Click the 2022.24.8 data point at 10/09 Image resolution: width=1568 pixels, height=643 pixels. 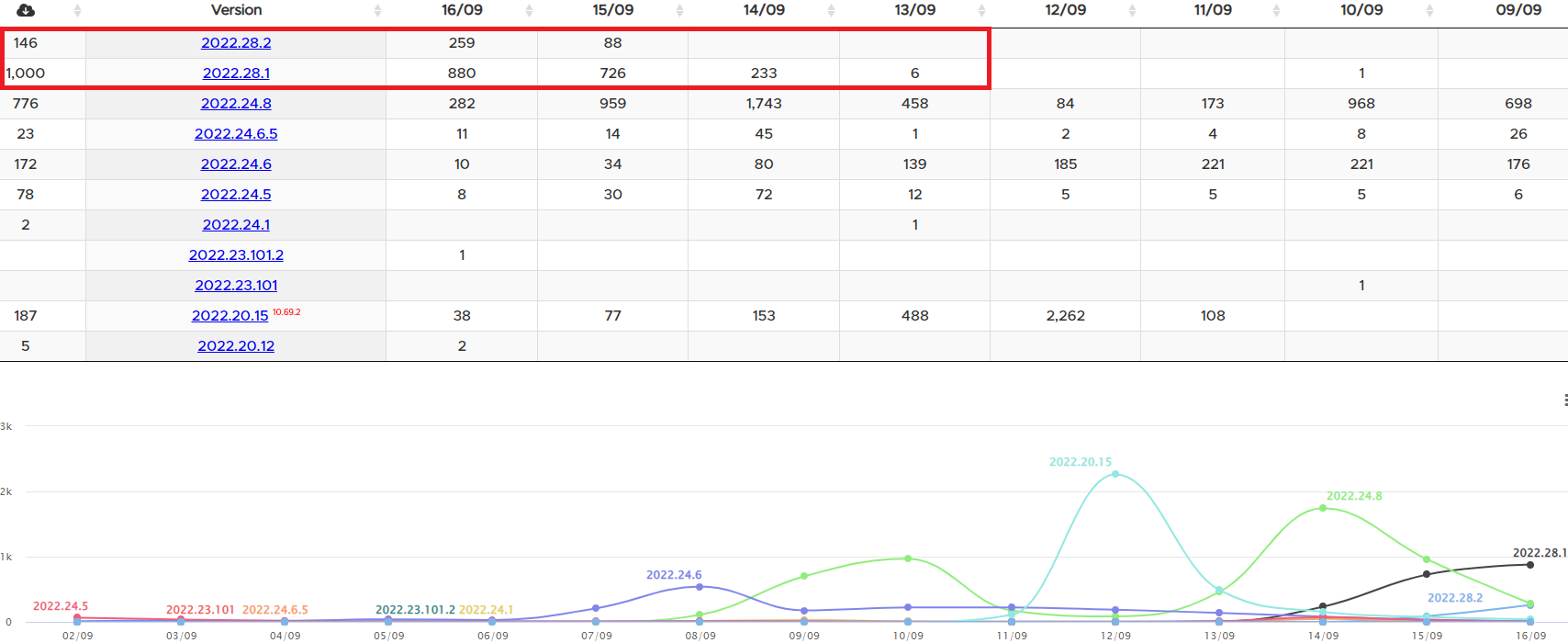click(x=908, y=558)
